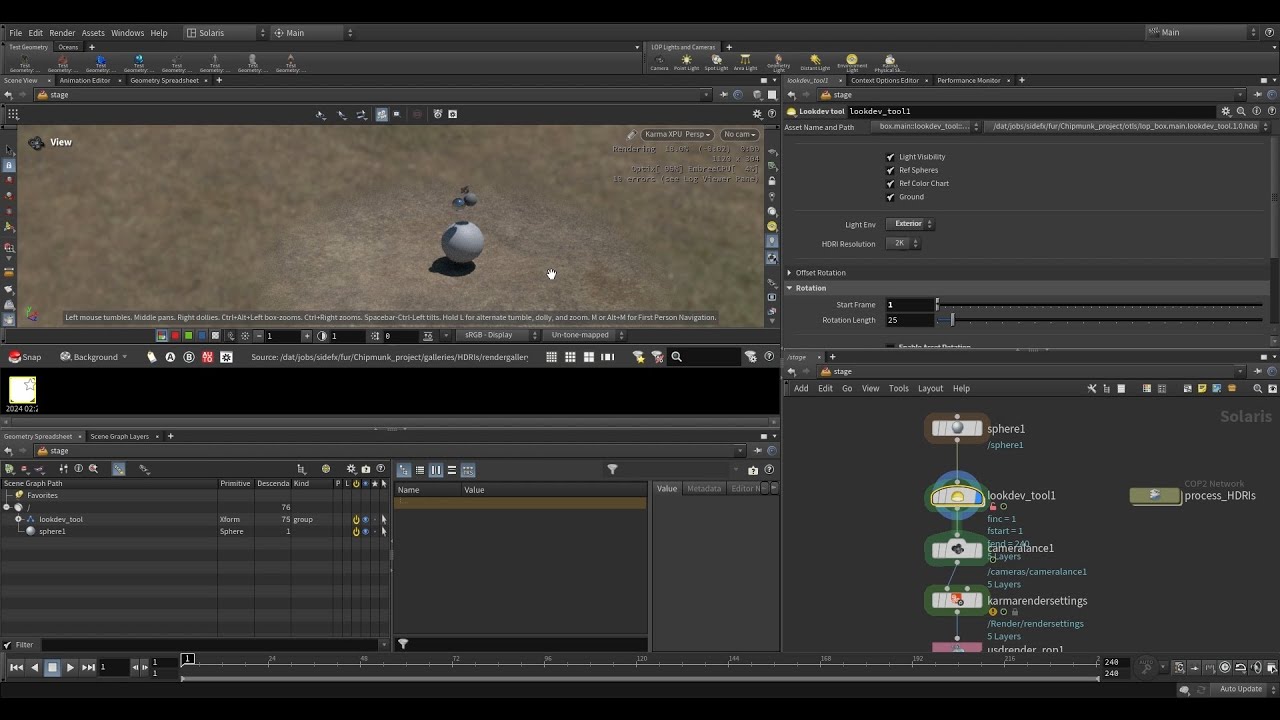Screen dimensions: 1280x720
Task: Open the HDRI Resolution 2K dropdown
Action: tap(904, 243)
